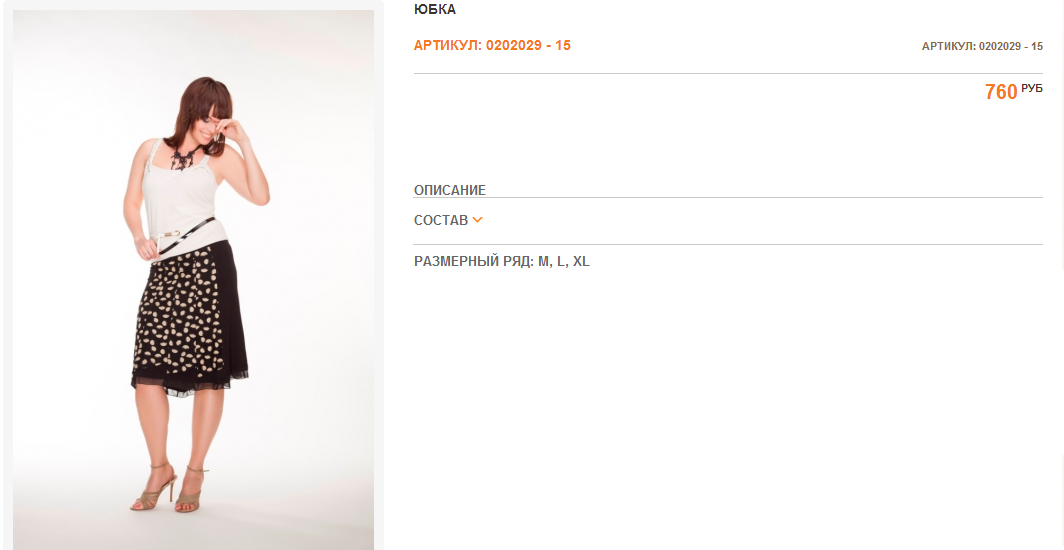Click the РАЗМЕРНЫЙ РЯД label
Screen dimensions: 1064x550
474,261
